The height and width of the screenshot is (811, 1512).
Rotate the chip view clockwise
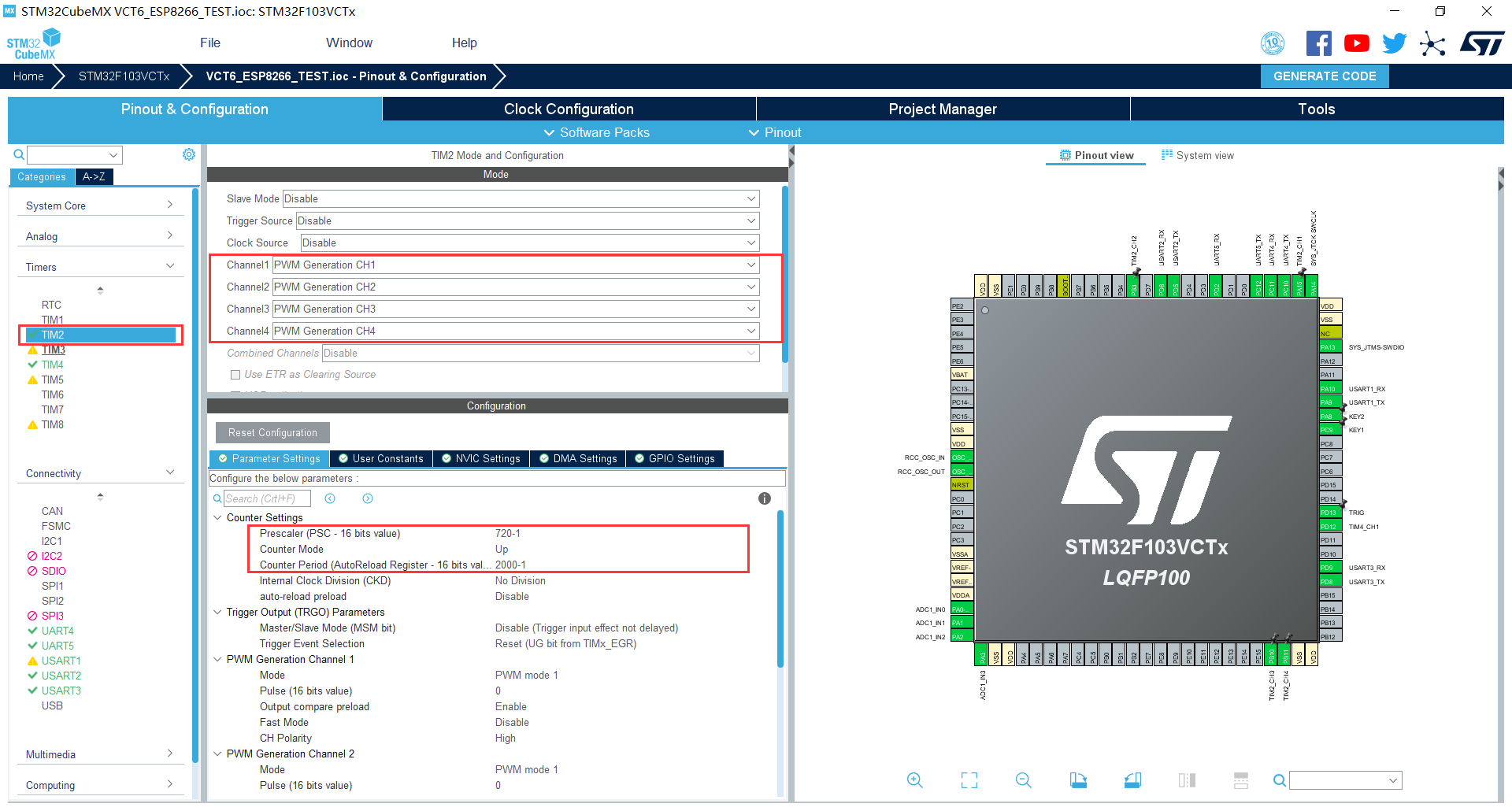click(1078, 780)
